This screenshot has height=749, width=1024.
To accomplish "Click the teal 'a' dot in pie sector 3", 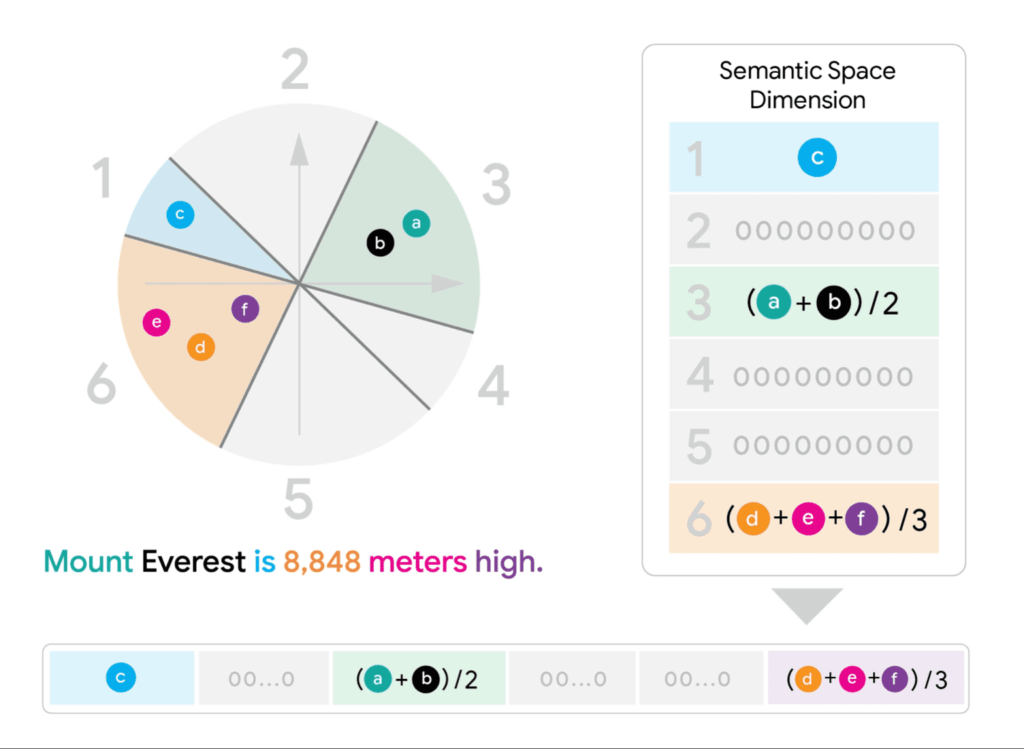I will (416, 223).
